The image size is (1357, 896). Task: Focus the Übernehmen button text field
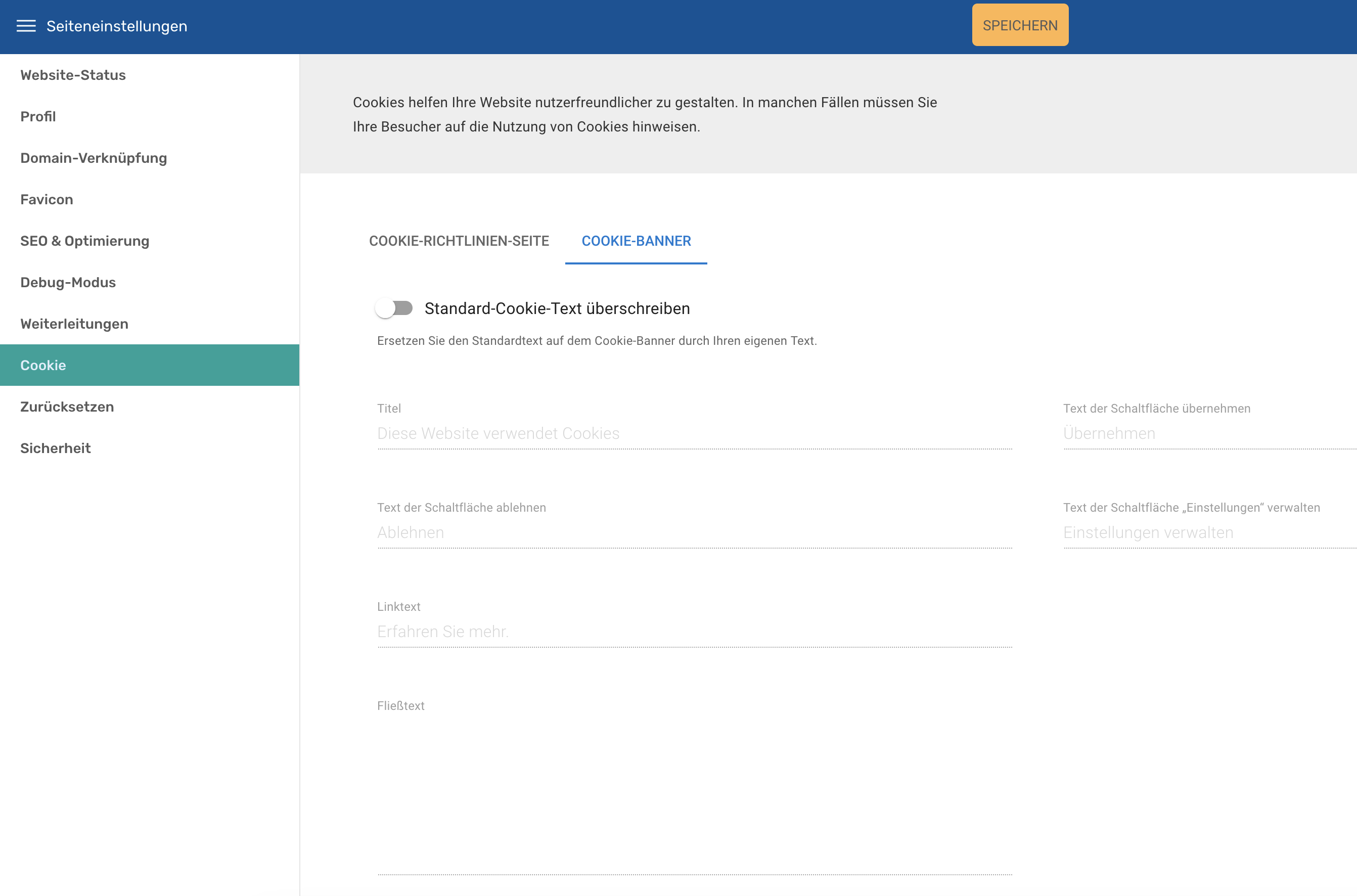[1209, 433]
